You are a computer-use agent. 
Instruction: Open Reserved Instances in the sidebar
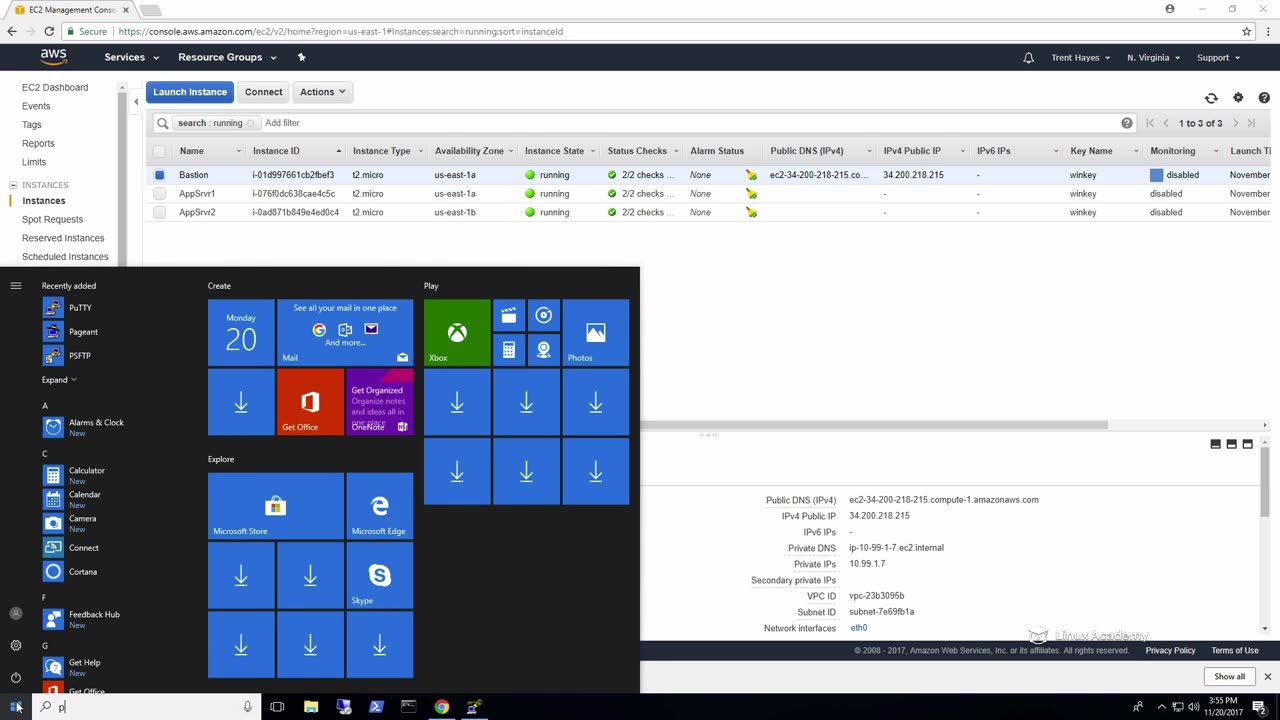[x=63, y=238]
